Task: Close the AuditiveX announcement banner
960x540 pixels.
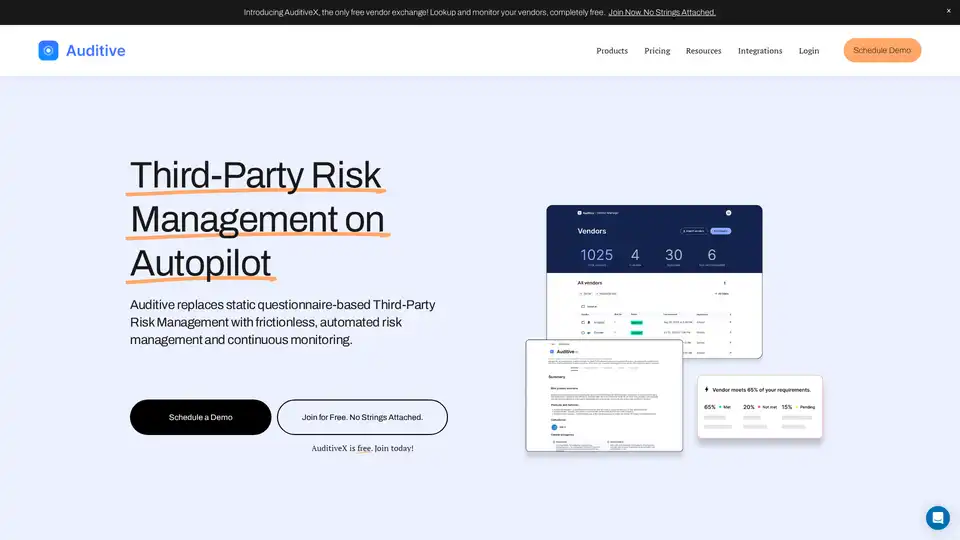Action: click(x=949, y=11)
